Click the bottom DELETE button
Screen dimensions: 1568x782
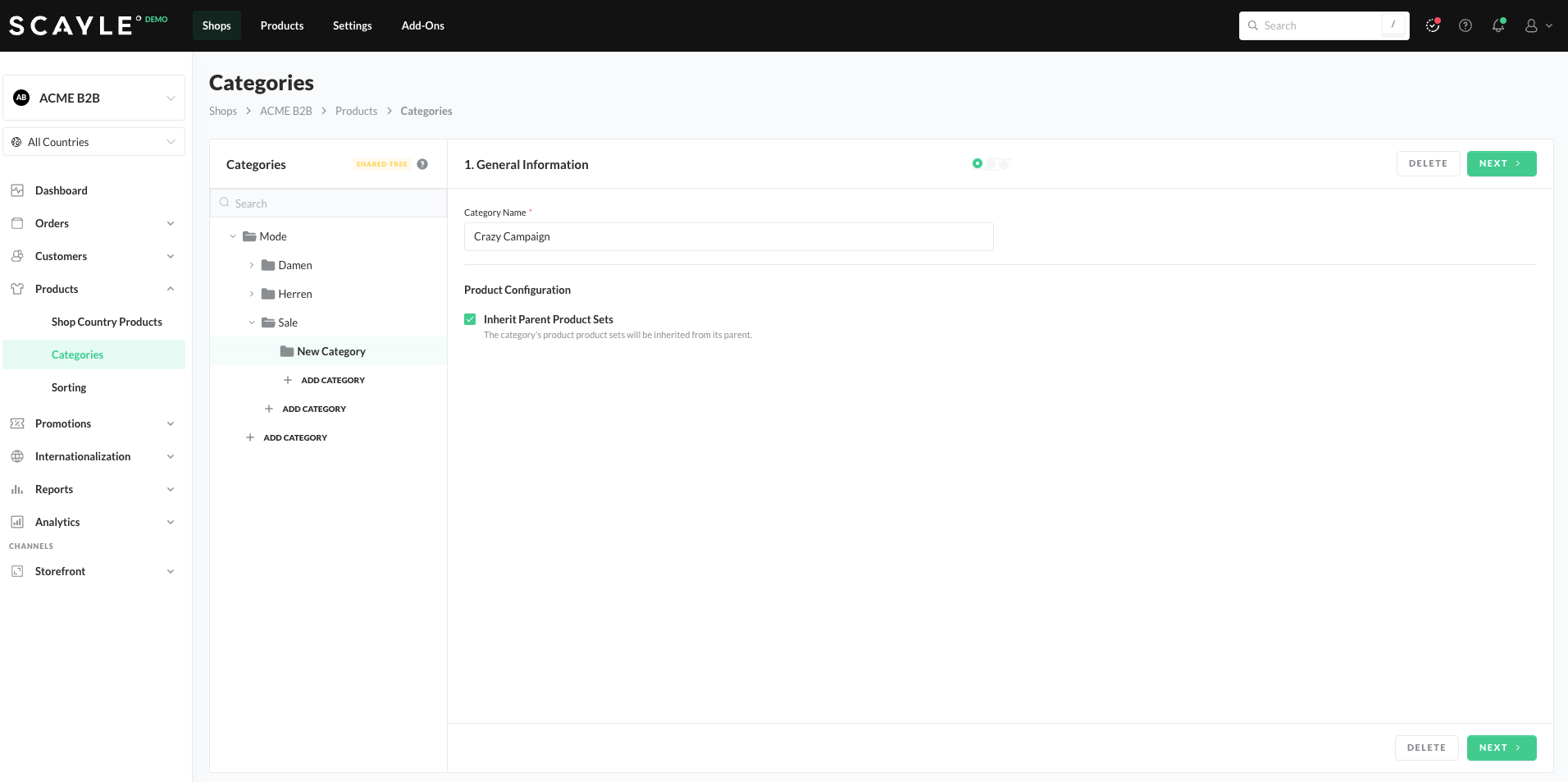point(1426,748)
